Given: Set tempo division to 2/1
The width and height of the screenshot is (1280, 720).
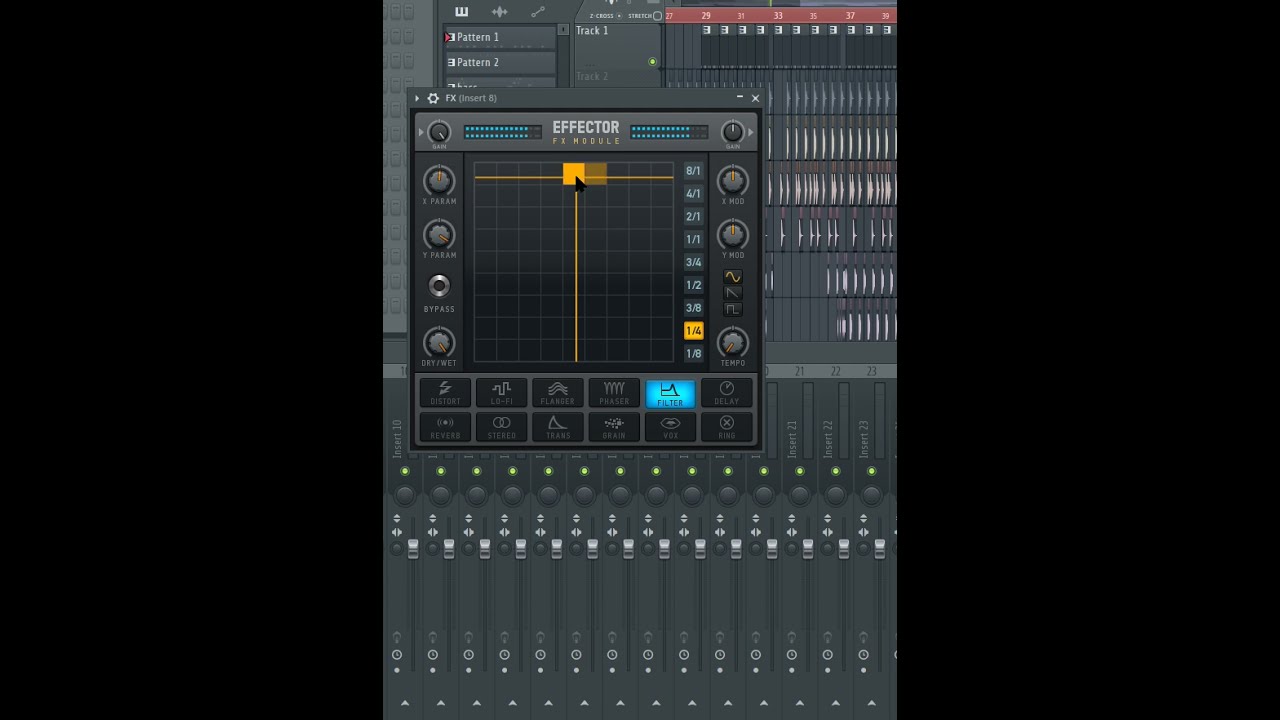Looking at the screenshot, I should (693, 217).
